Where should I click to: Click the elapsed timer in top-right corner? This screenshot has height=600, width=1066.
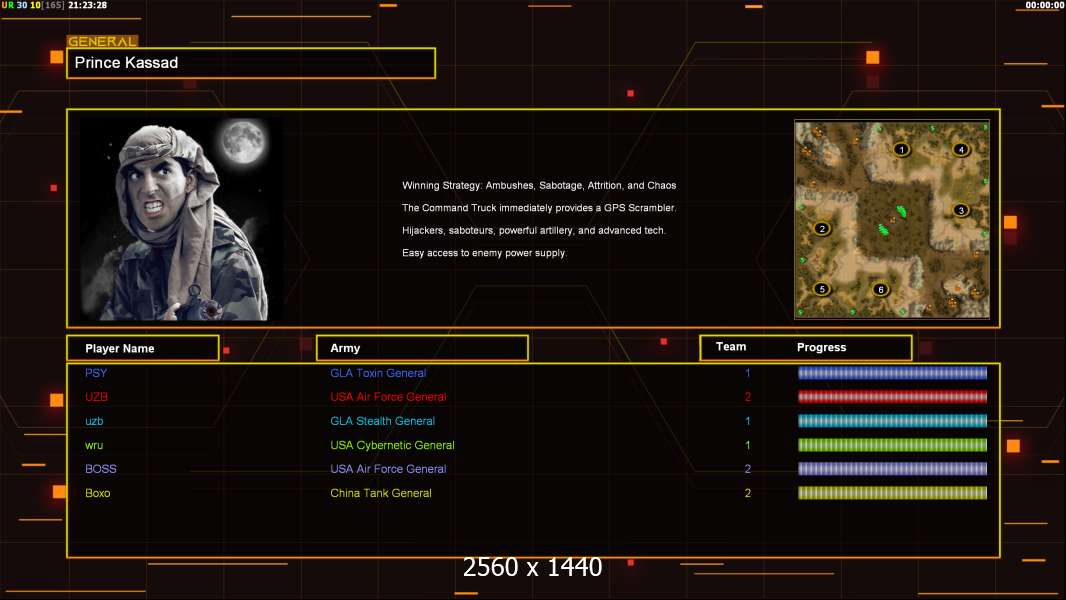point(1044,5)
